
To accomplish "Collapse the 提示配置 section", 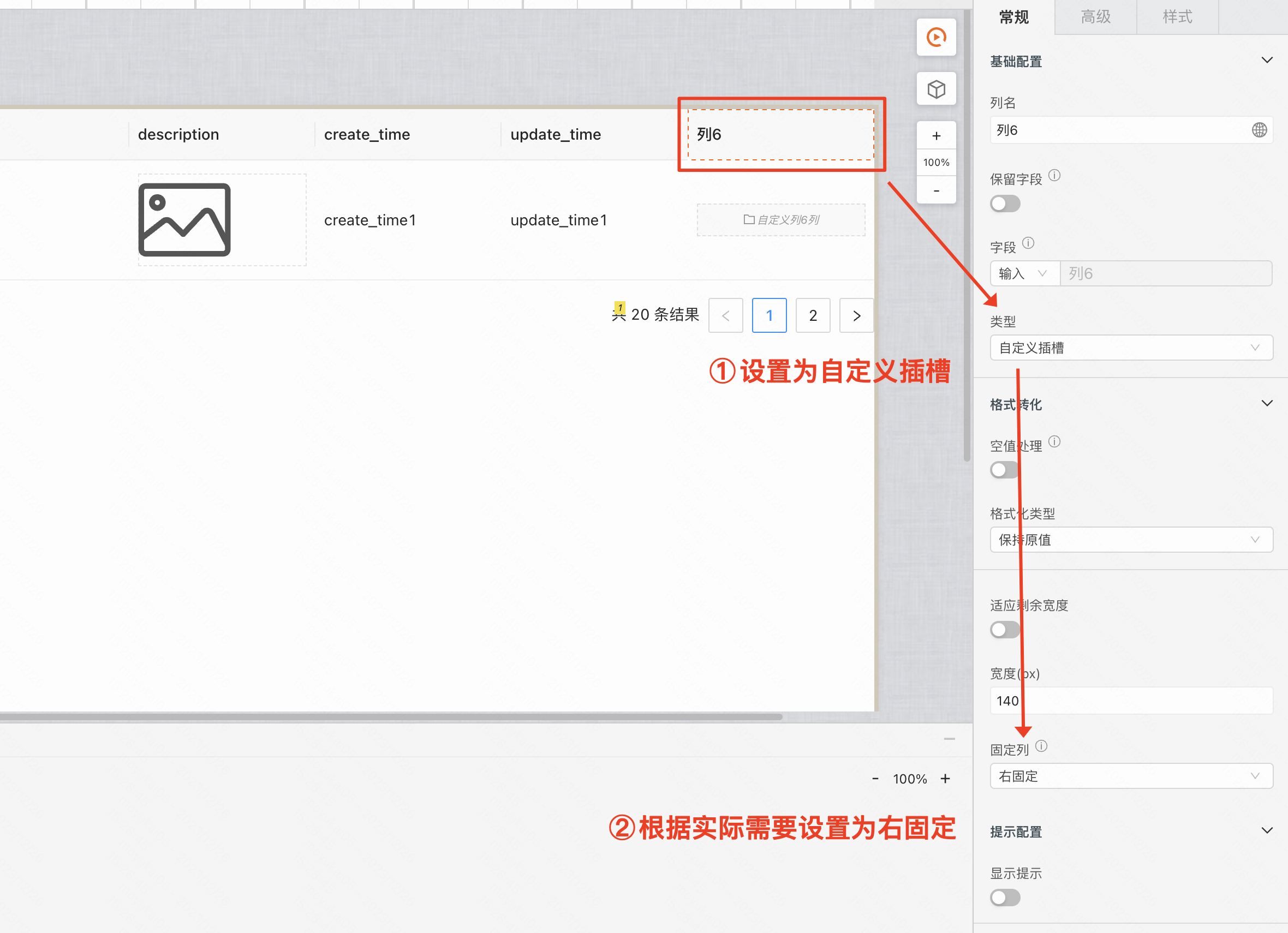I will pyautogui.click(x=1266, y=830).
